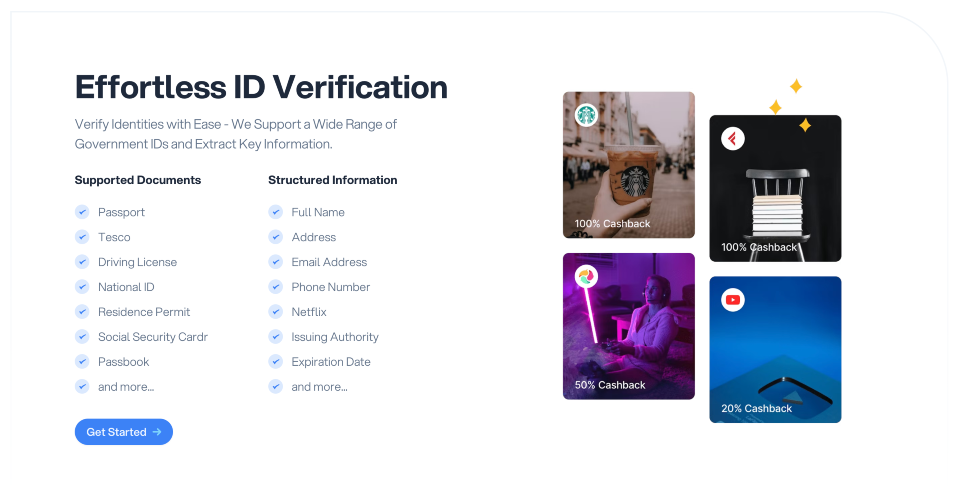The image size is (969, 500).
Task: Click the checkmark icon beside Driving License
Action: 82,262
